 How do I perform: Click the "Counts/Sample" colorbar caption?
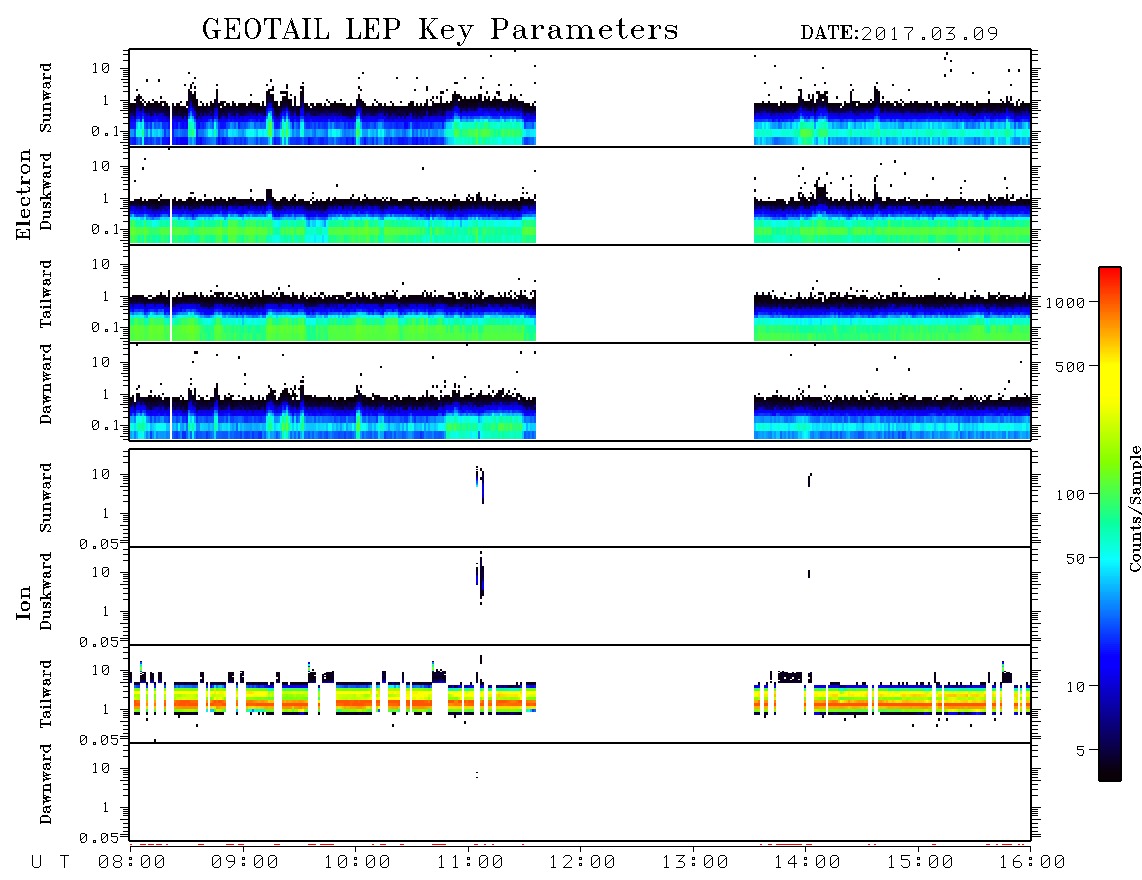(1134, 508)
